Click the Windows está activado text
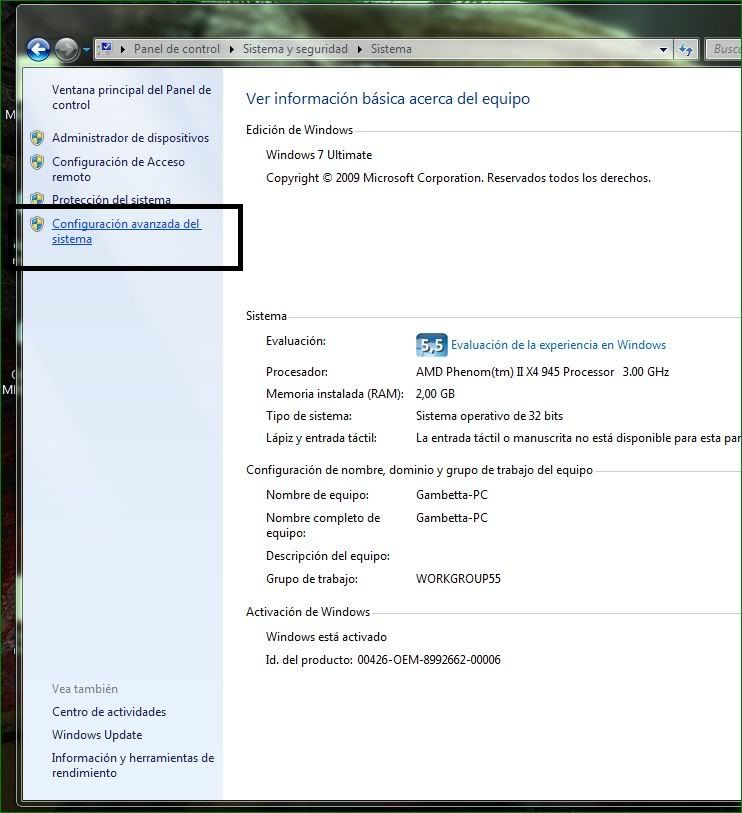Screen dimensions: 742x813 click(326, 637)
